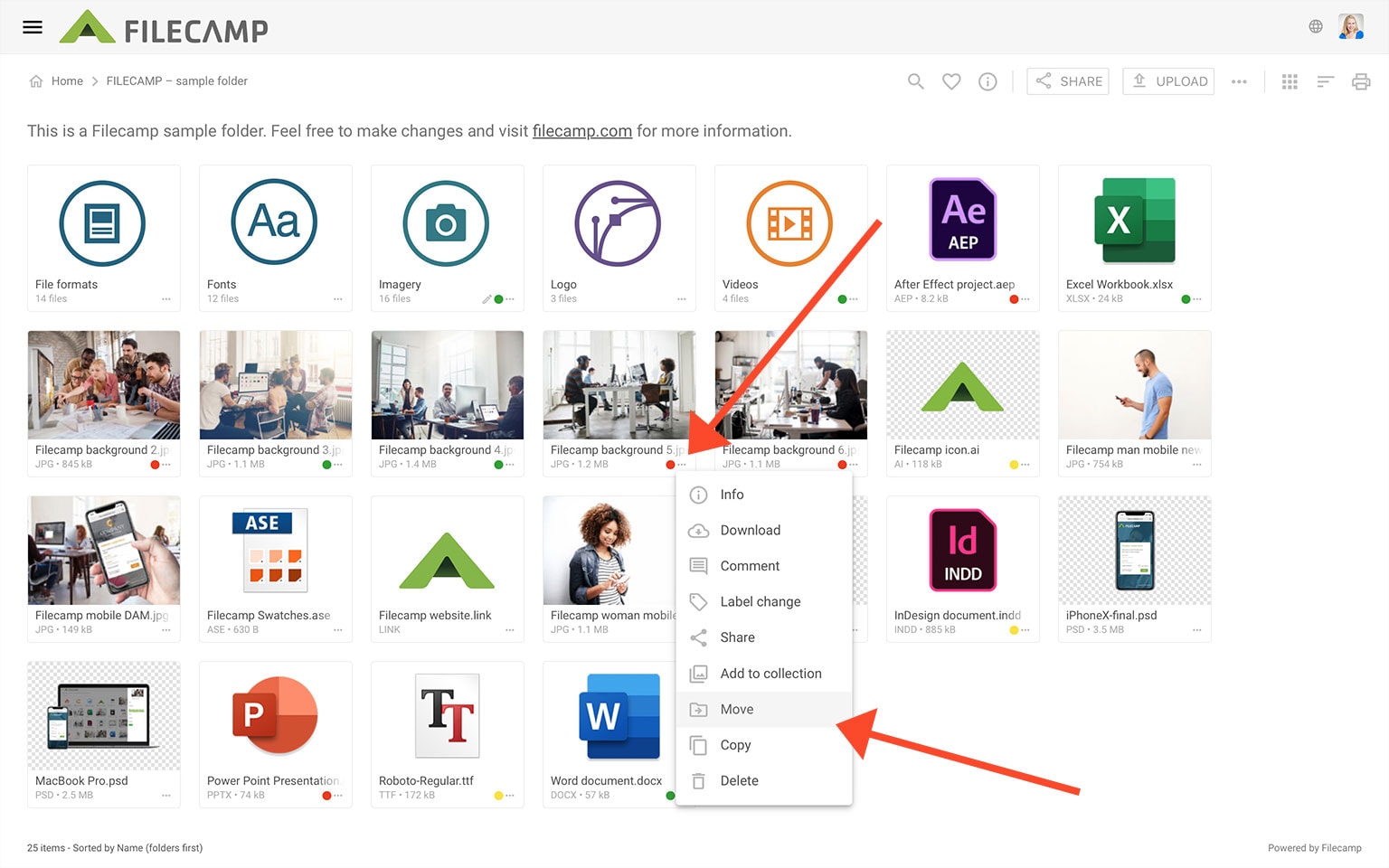Viewport: 1389px width, 868px height.
Task: Choose Comment from context menu
Action: [764, 566]
